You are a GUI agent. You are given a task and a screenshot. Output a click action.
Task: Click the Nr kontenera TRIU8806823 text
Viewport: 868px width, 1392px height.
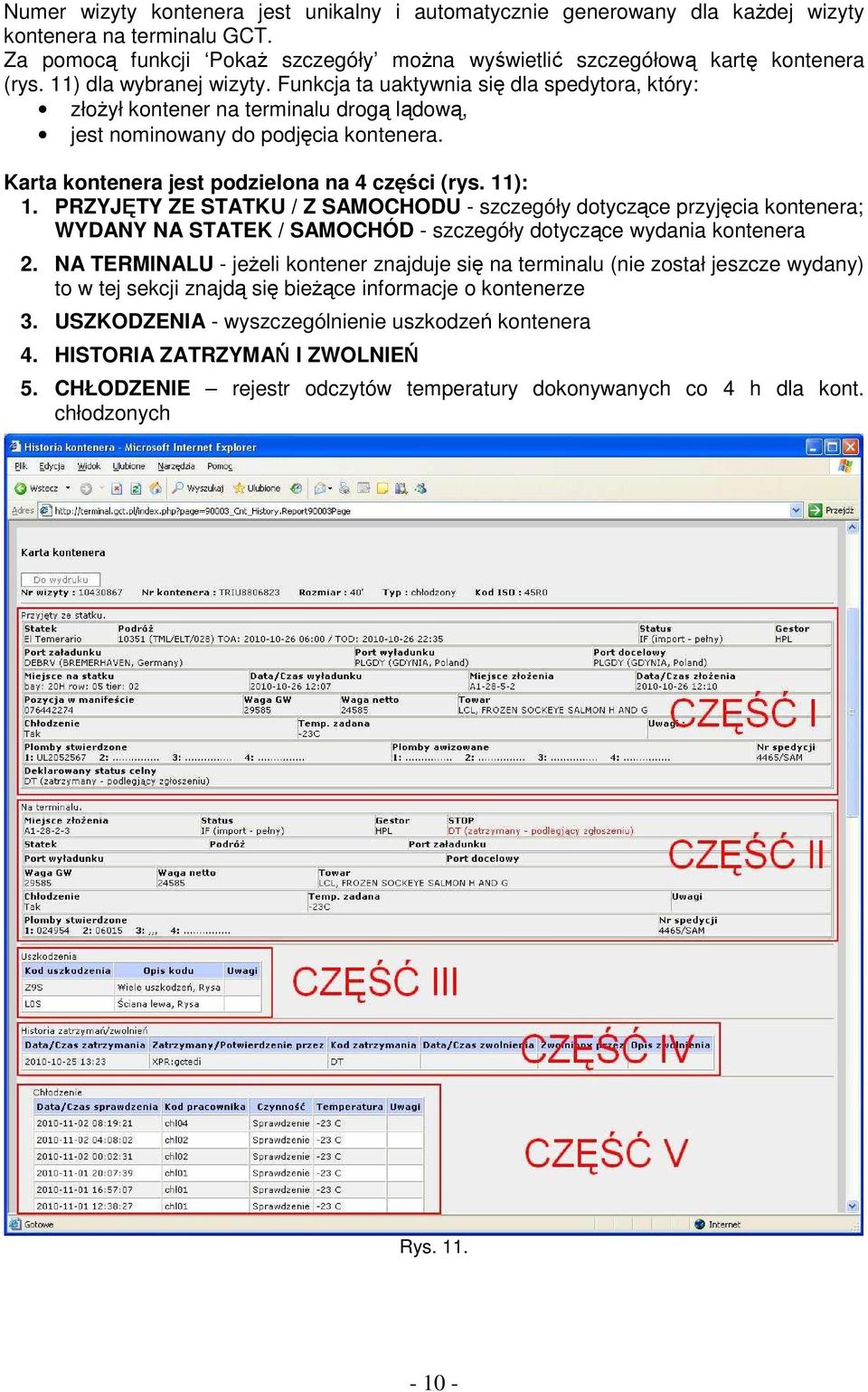click(211, 592)
